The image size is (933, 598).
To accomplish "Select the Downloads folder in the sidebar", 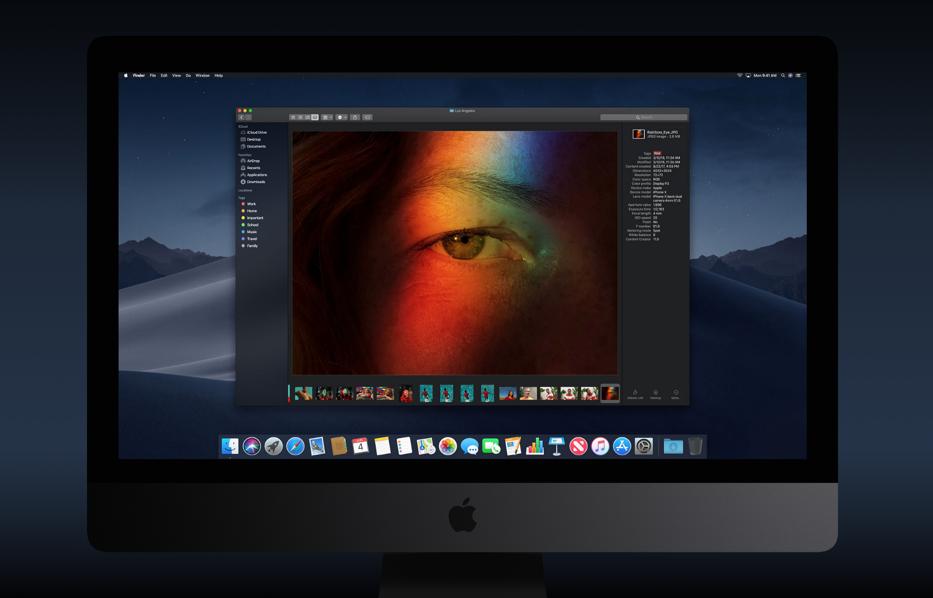I will pos(256,182).
